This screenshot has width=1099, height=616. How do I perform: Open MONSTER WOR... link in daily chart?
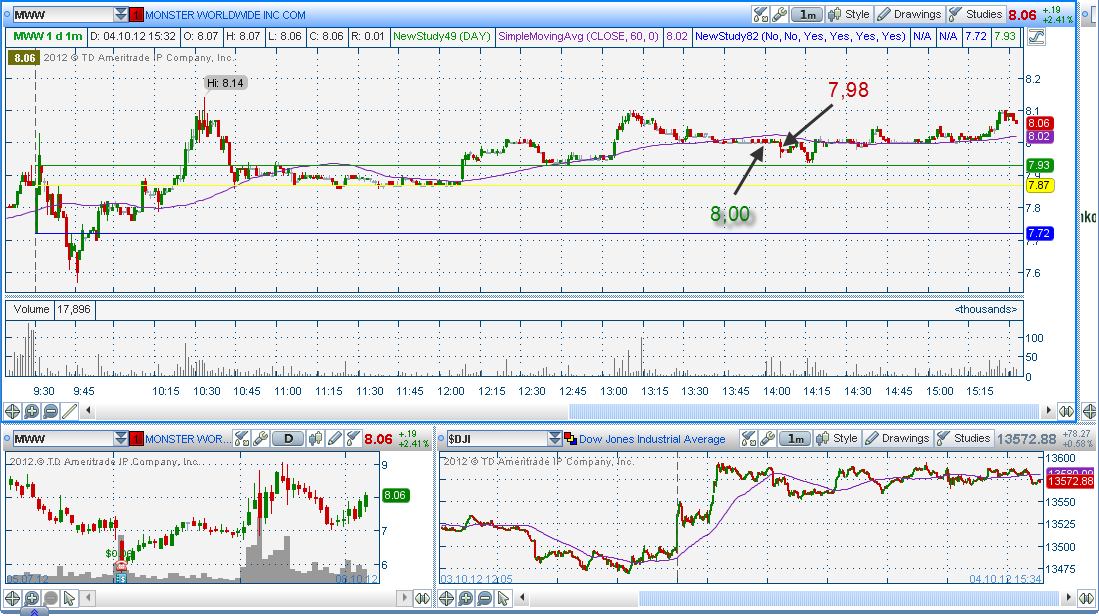[188, 439]
